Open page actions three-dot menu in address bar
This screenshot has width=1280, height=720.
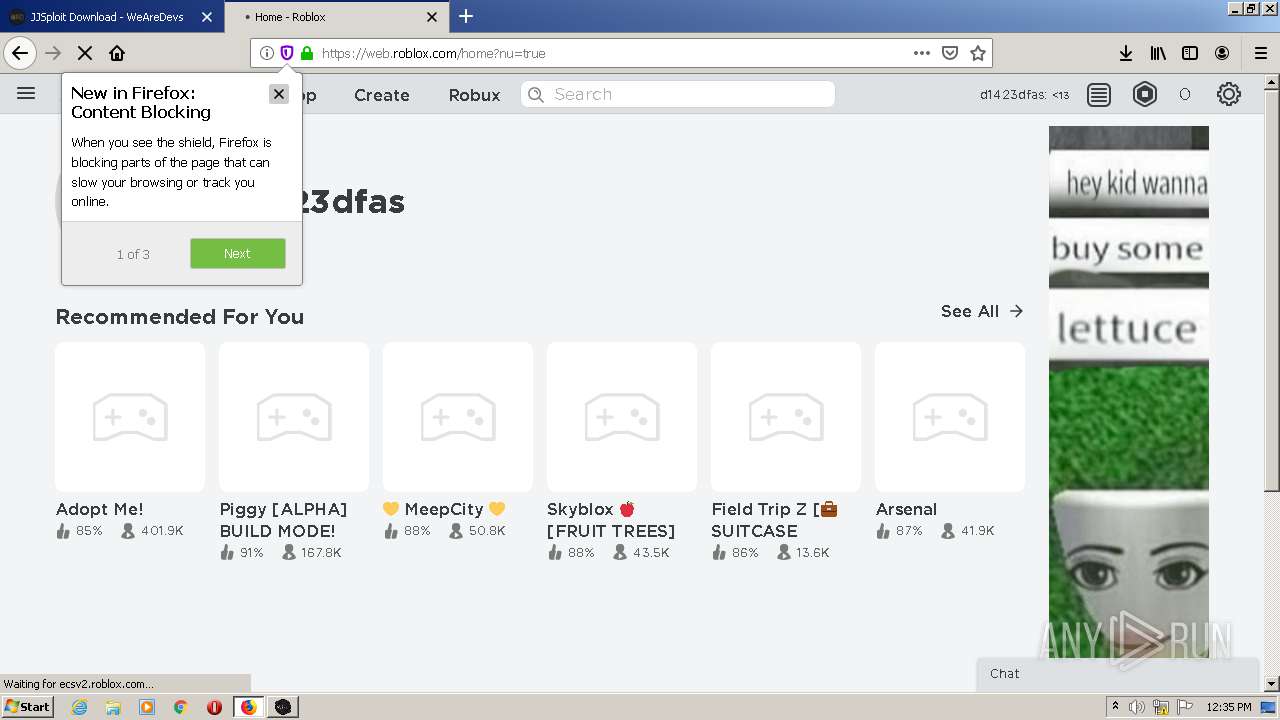click(922, 53)
